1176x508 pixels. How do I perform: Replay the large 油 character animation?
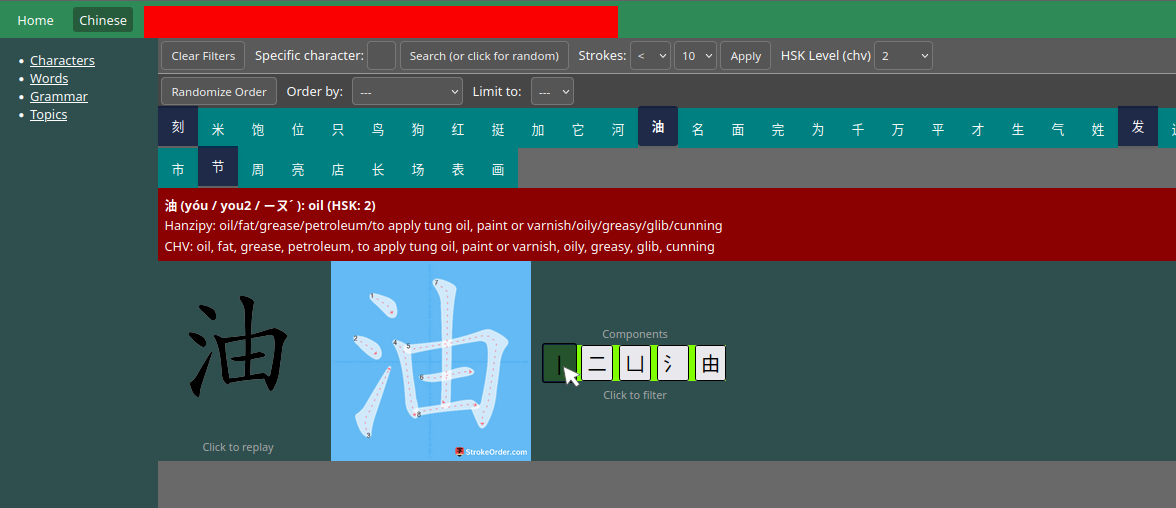click(238, 347)
